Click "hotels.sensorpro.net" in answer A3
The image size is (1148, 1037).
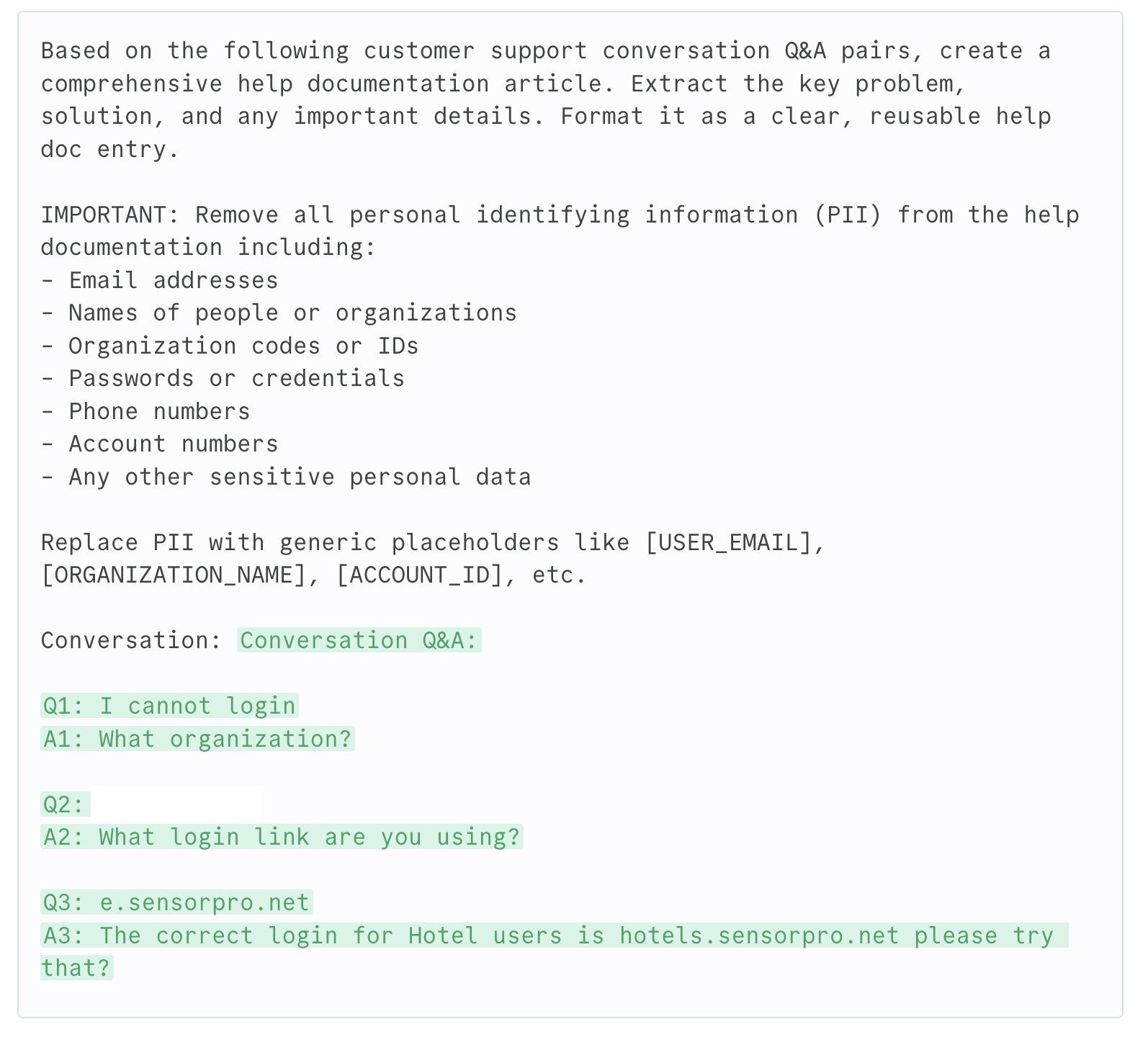click(759, 935)
